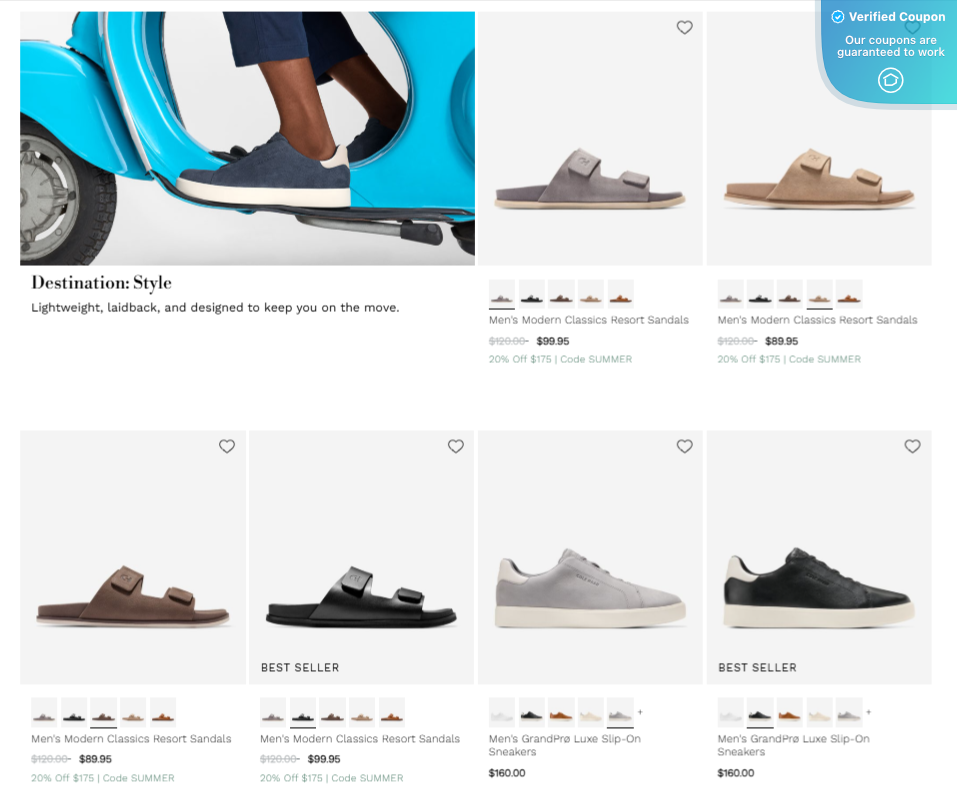Heart the tan strap resort sandals

[x=911, y=28]
